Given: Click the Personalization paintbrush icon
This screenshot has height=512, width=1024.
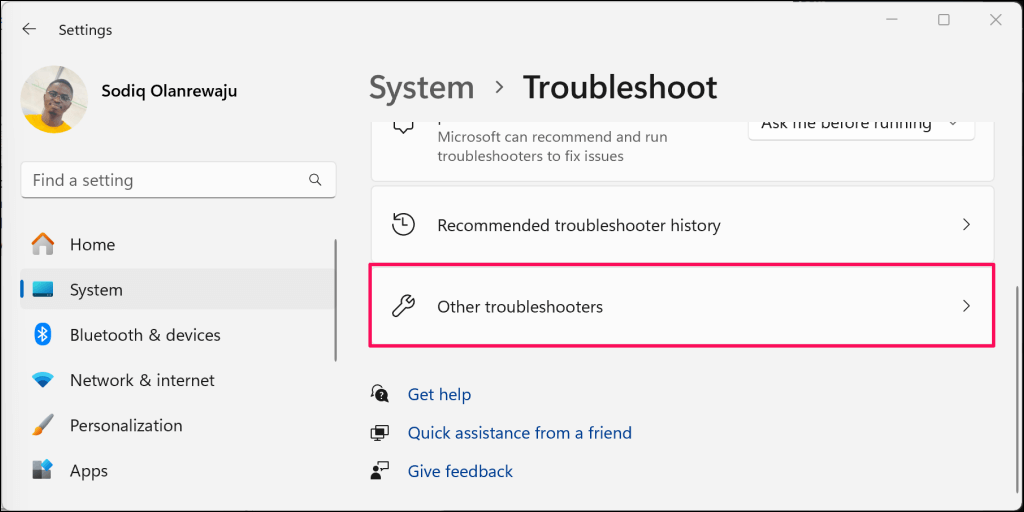Looking at the screenshot, I should (43, 425).
